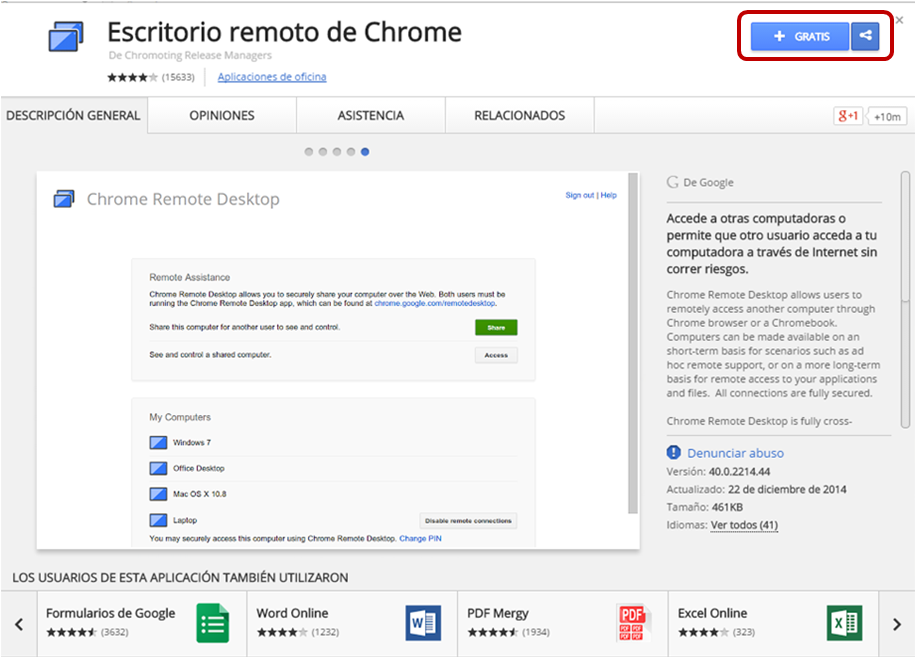Click the blue Word Online icon

coord(424,623)
